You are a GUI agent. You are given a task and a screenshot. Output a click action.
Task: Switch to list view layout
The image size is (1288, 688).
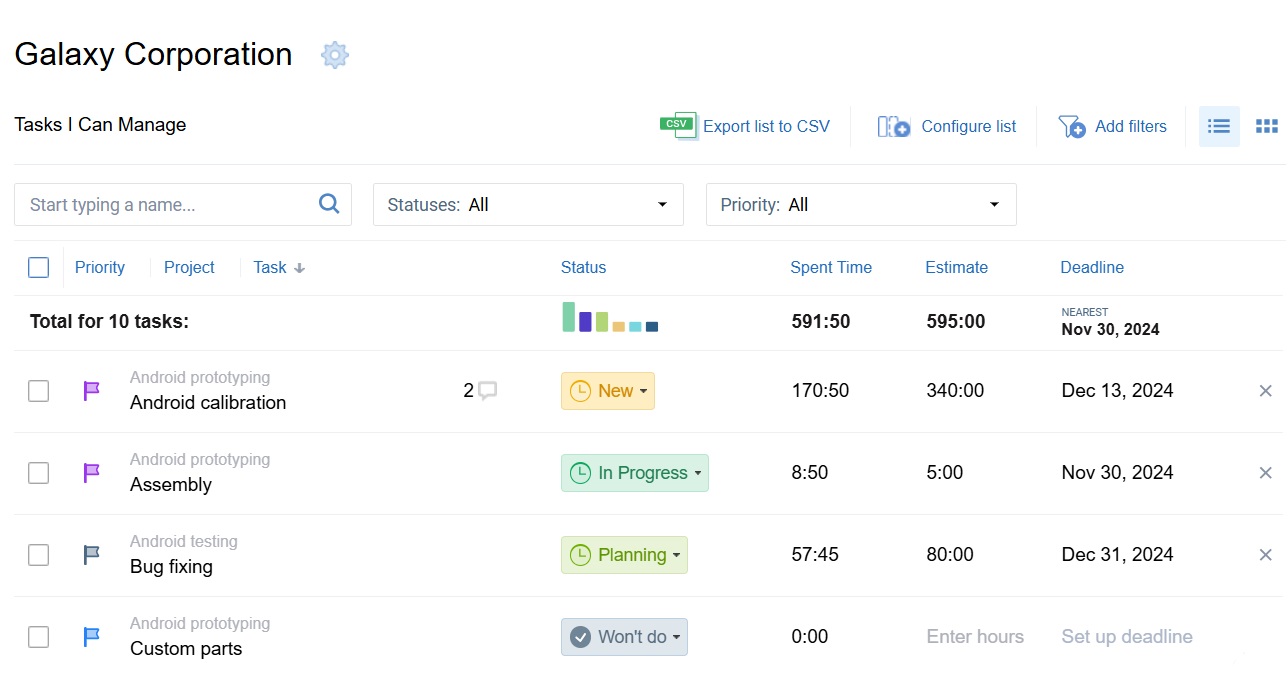point(1219,126)
